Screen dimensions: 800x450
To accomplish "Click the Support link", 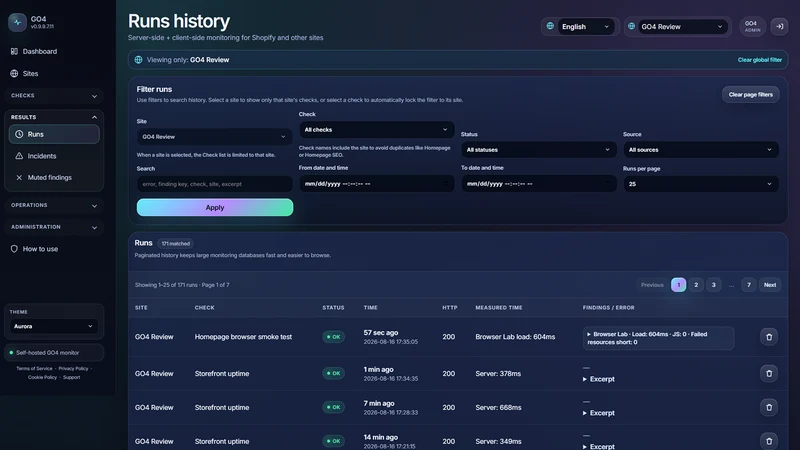I will [71, 378].
